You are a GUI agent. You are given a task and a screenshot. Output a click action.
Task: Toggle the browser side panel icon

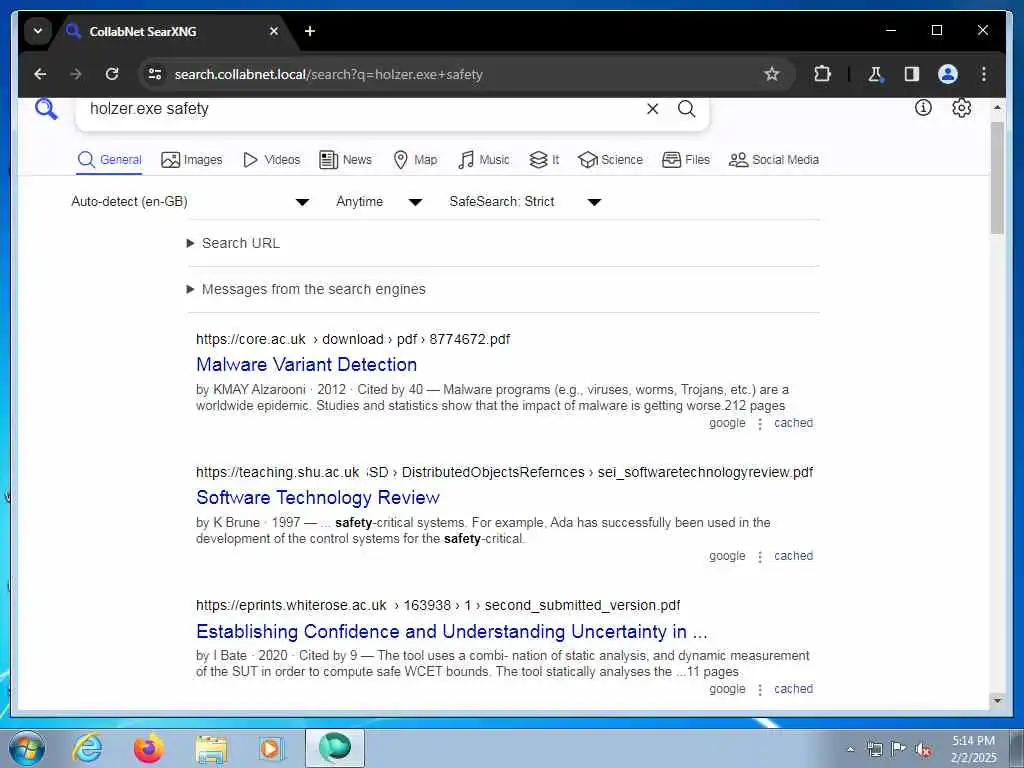click(x=912, y=74)
